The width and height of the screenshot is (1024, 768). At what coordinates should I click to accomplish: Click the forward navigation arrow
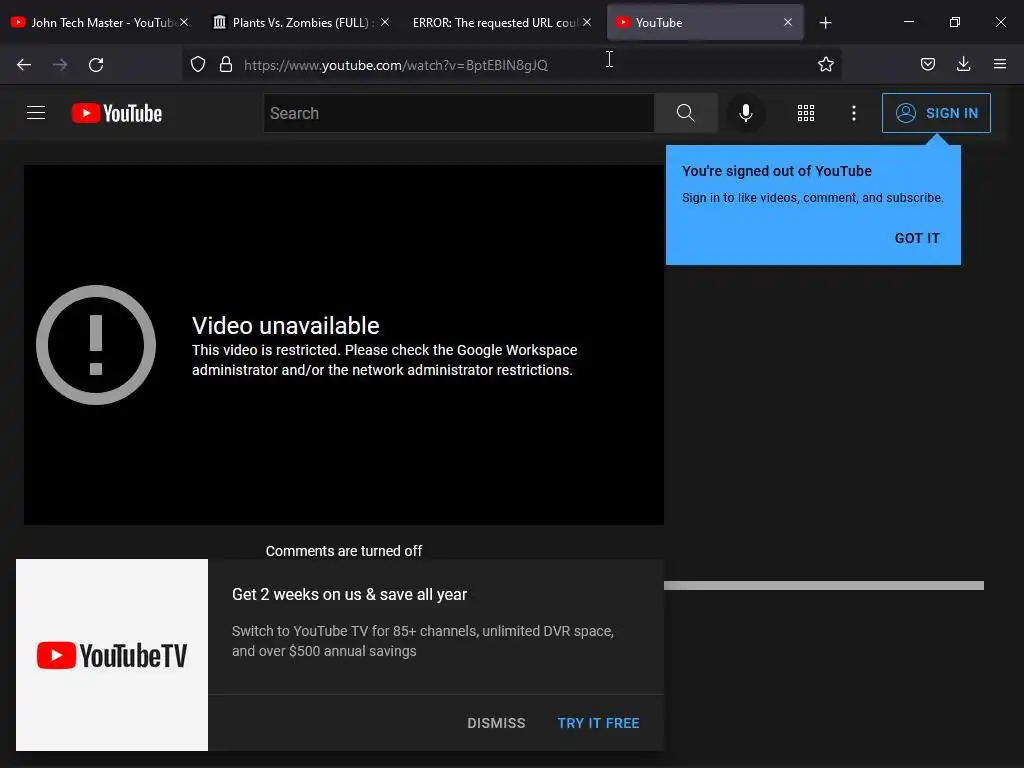[x=60, y=65]
